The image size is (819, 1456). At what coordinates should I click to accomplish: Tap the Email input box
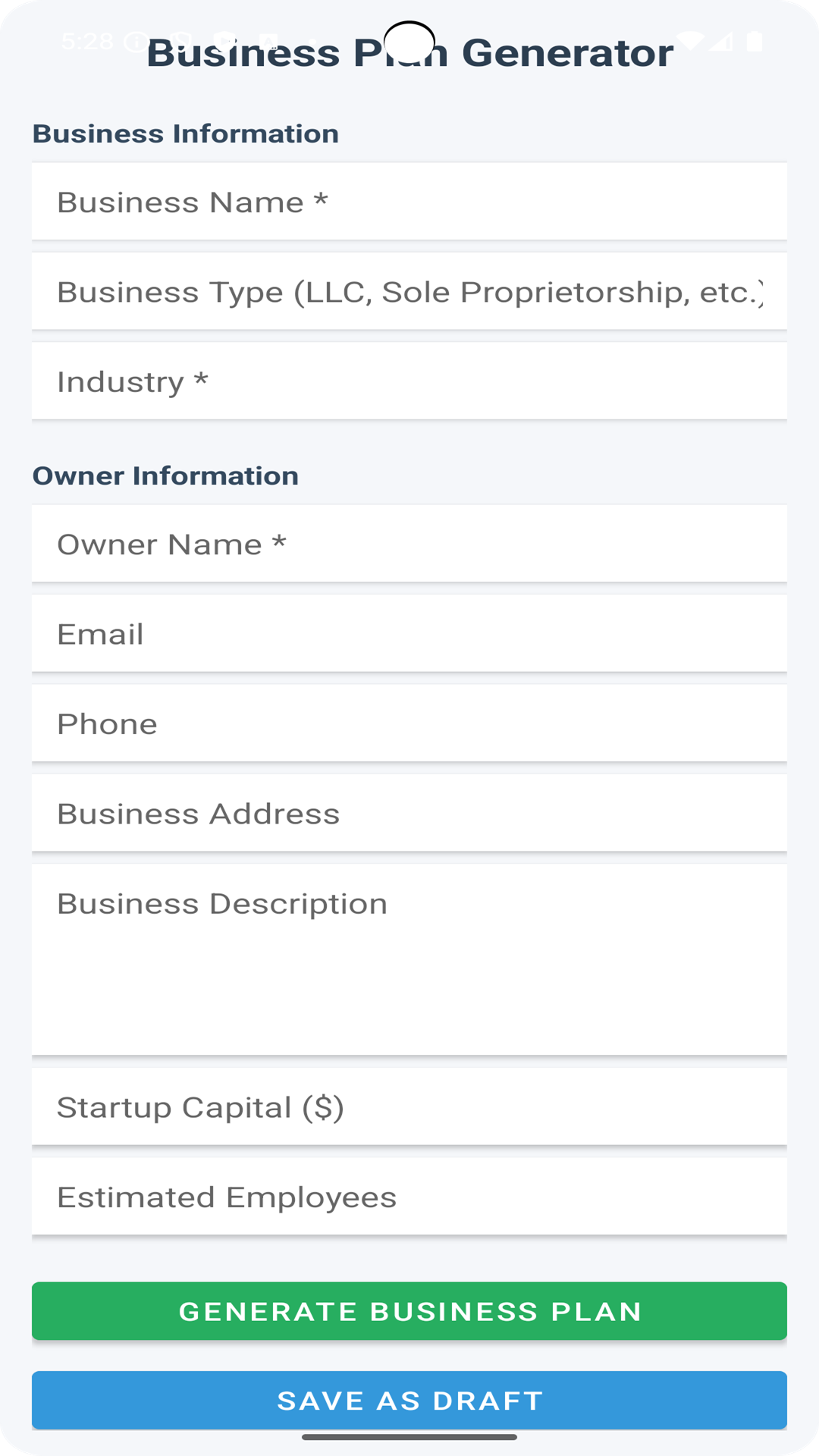point(409,634)
